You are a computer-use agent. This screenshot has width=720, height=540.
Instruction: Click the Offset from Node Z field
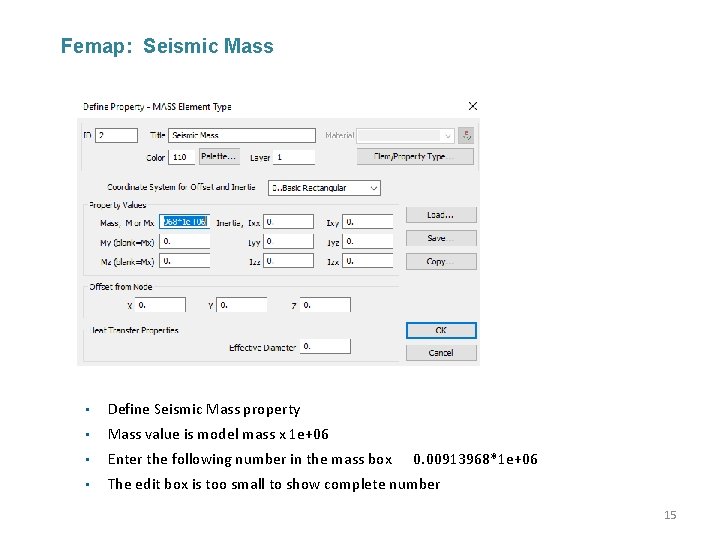325,305
